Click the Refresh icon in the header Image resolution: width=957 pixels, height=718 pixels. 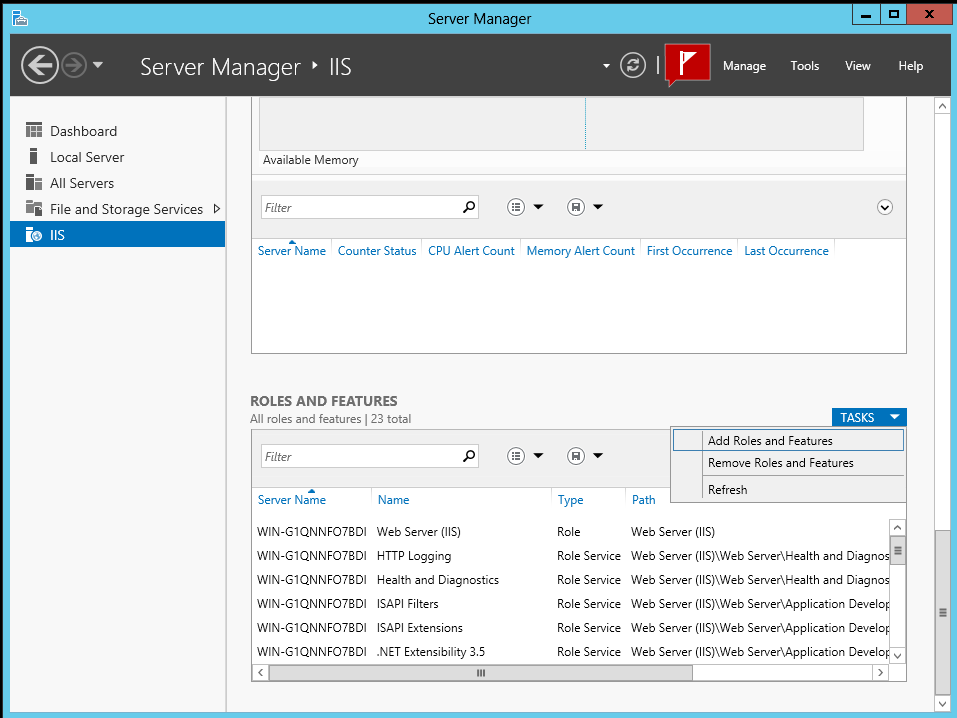click(632, 65)
